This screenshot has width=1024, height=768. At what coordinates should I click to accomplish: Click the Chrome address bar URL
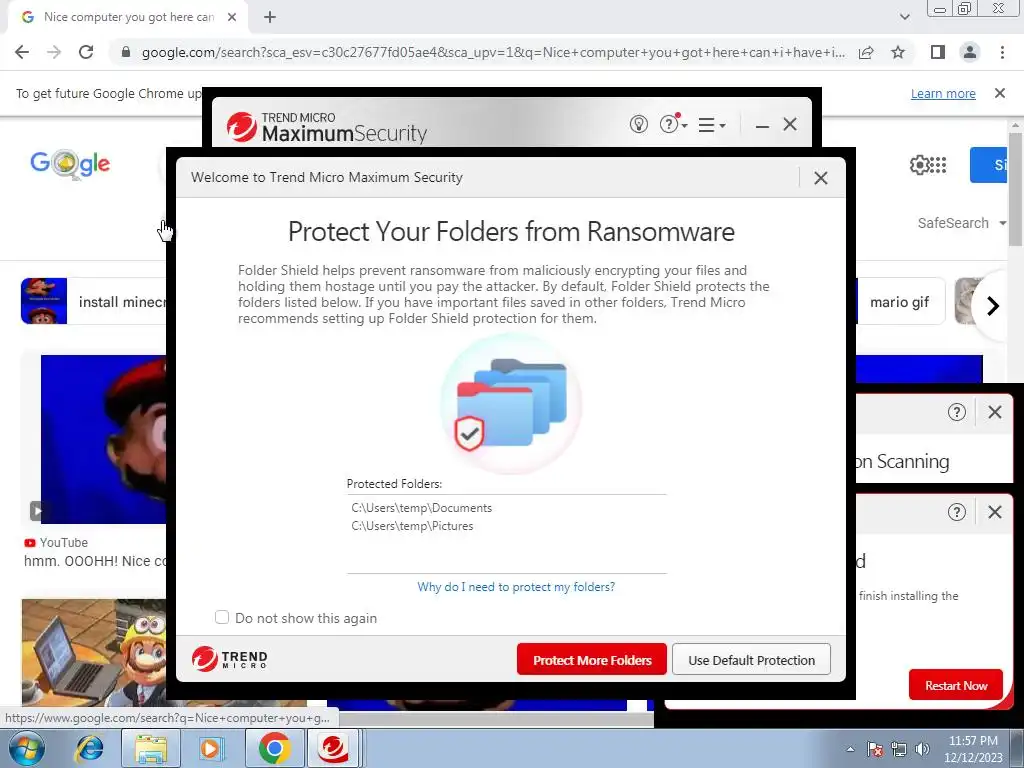[x=493, y=52]
